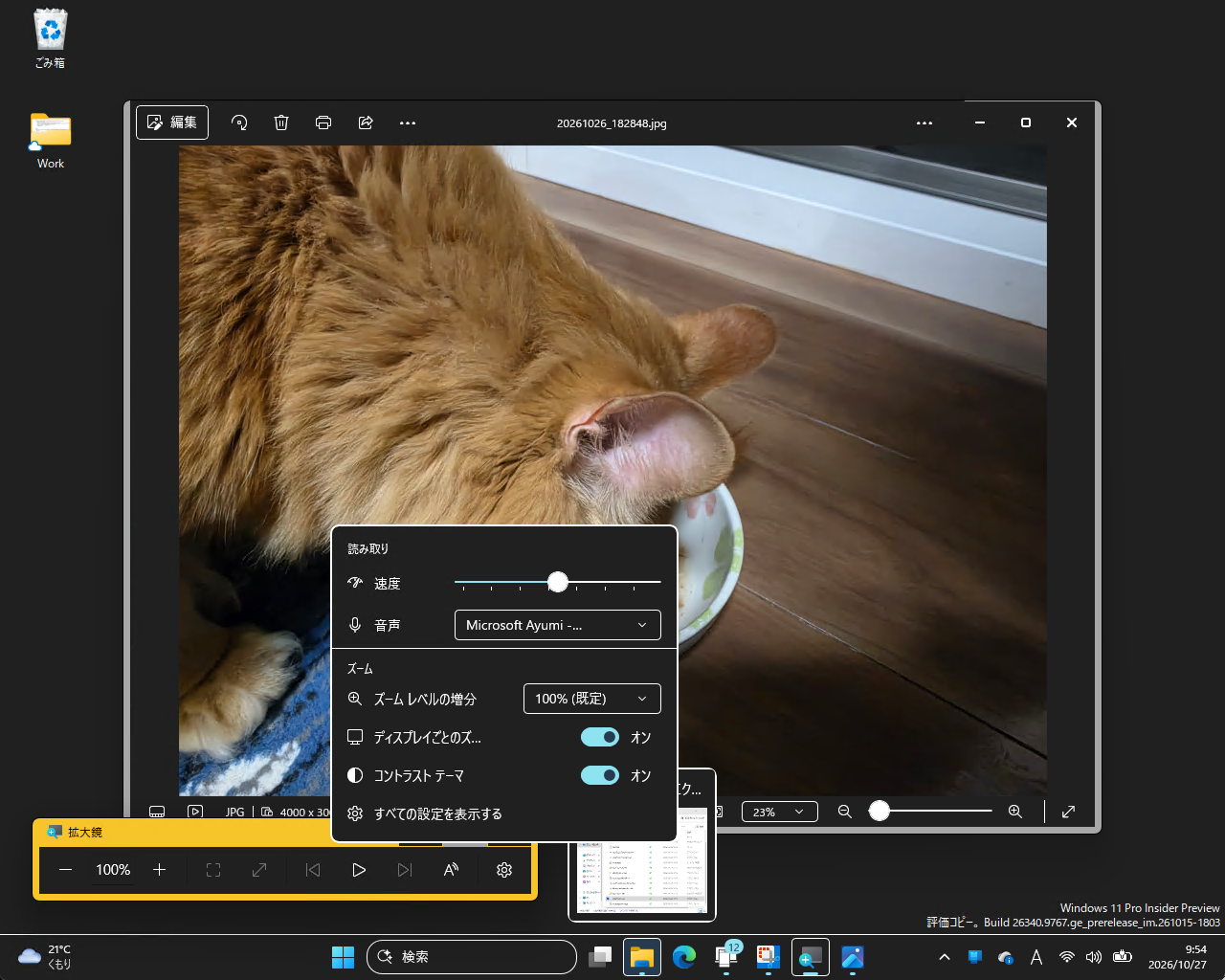
Task: Open the ズーム レベルの増分 100% dropdown
Action: point(592,699)
